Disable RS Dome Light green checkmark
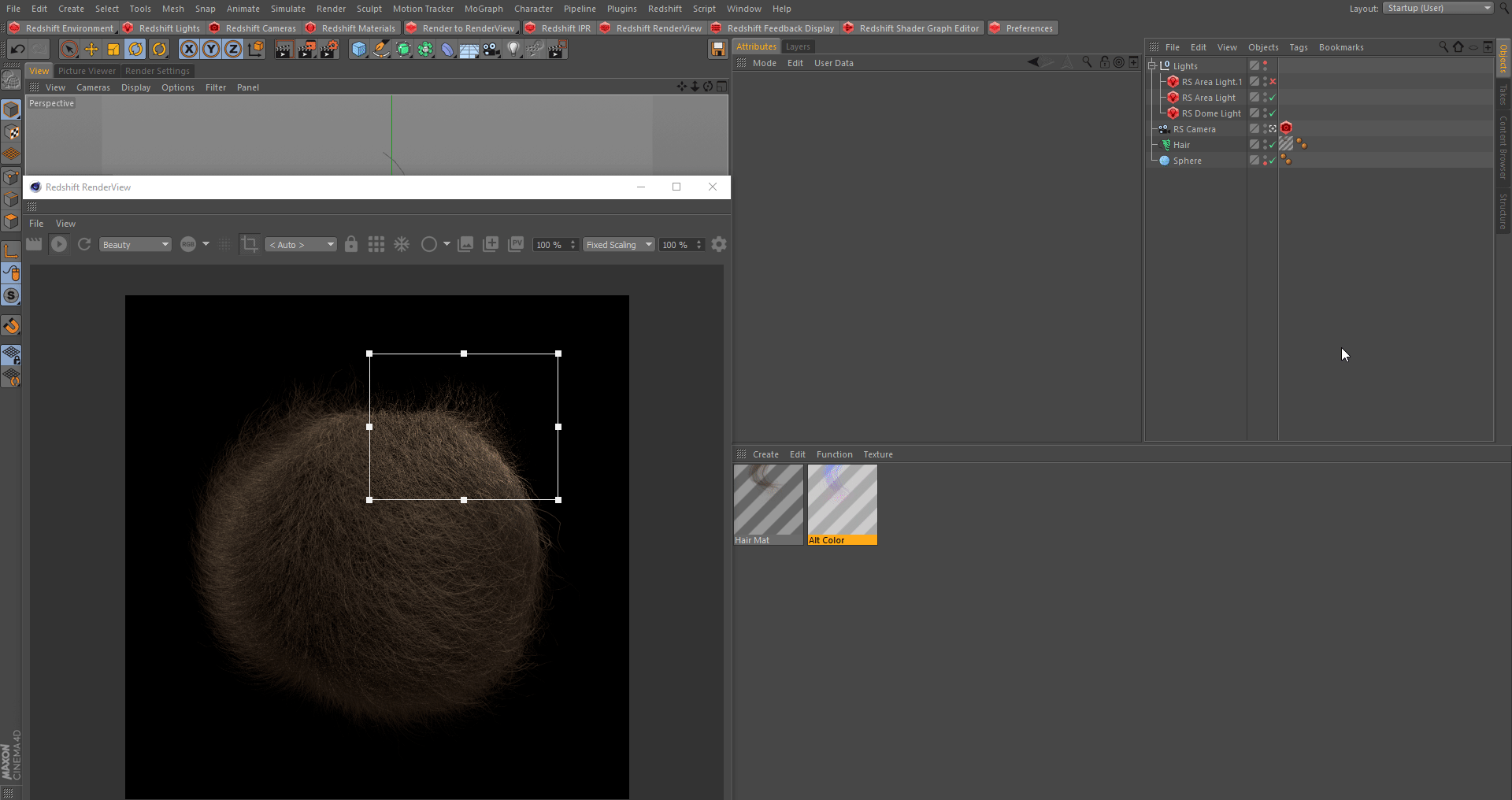This screenshot has width=1512, height=800. [1273, 113]
